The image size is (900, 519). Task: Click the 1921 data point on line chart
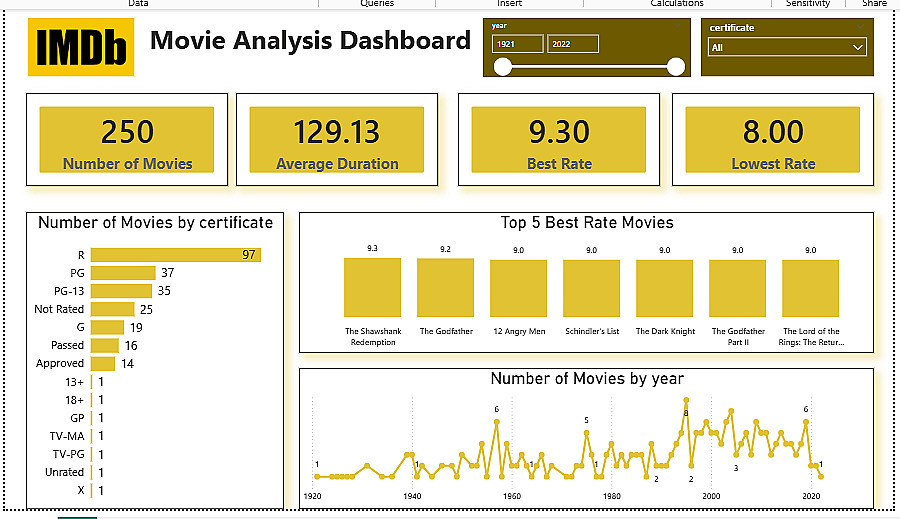tap(317, 477)
